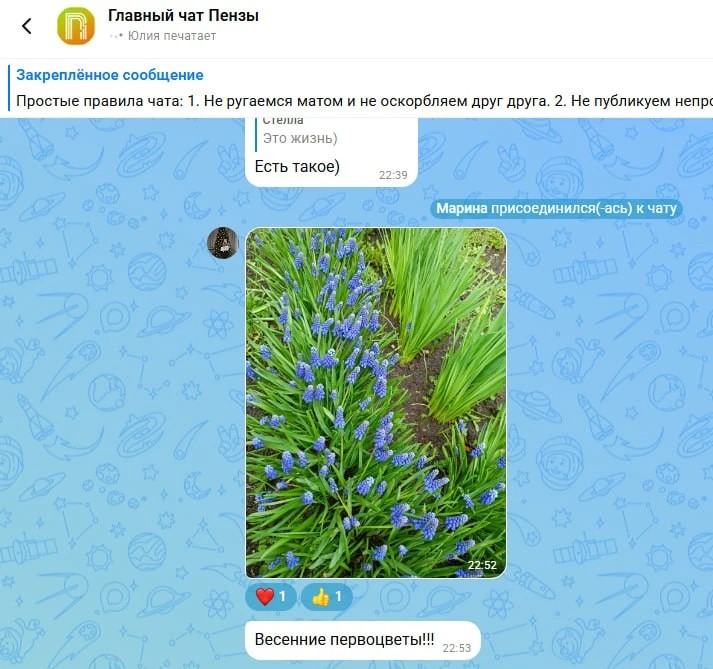Click the 22:52 timestamp on photo
Screen dimensions: 713x669
click(x=482, y=565)
